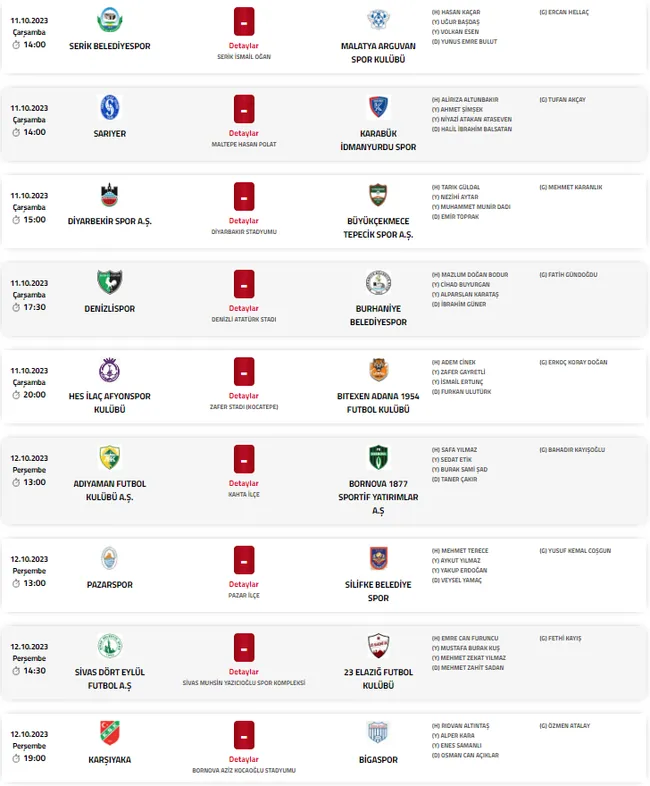Click red score box for Sarıyer match
The width and height of the screenshot is (650, 786).
244,109
